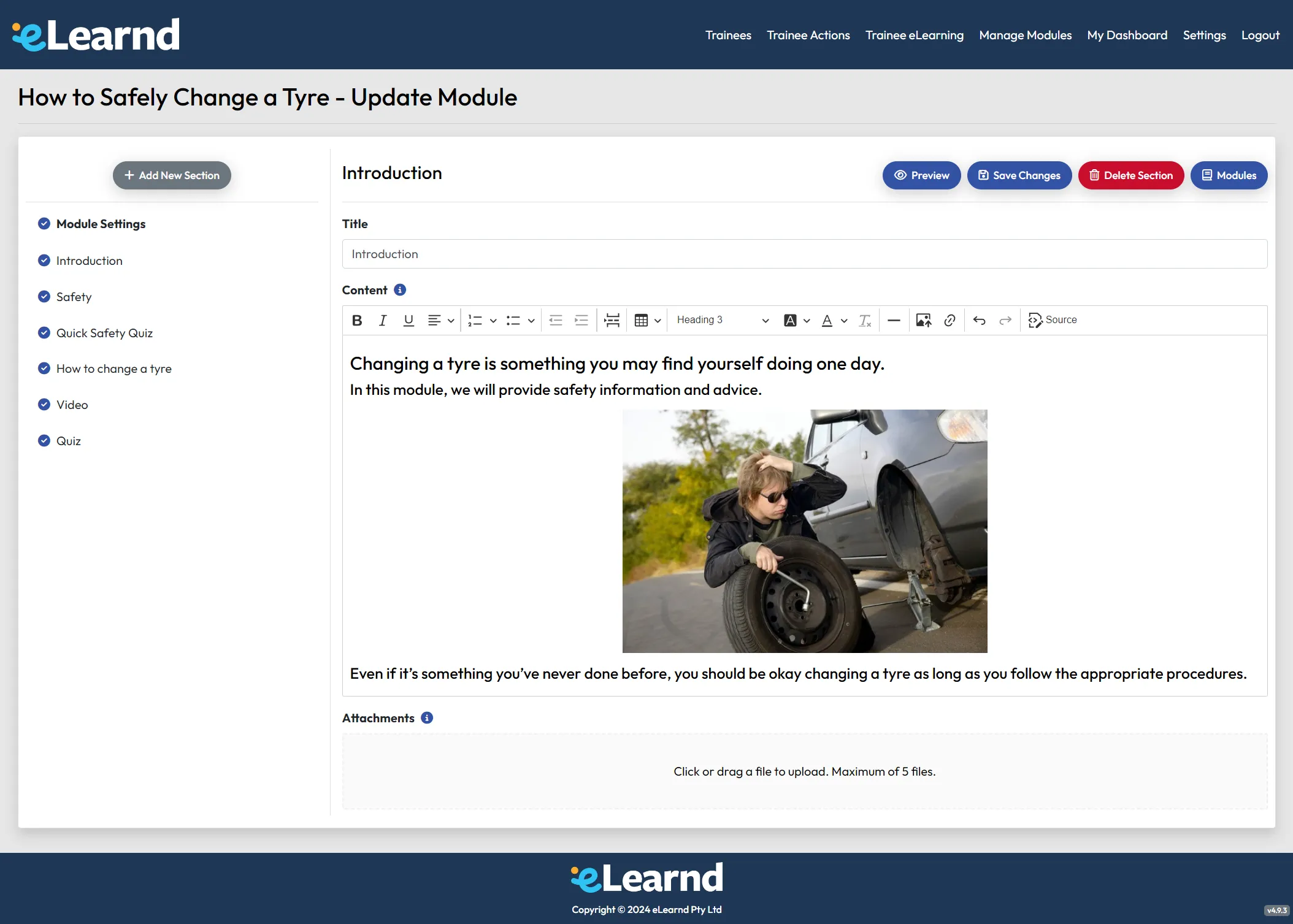Viewport: 1293px width, 924px height.
Task: Click Save Changes
Action: (1019, 175)
